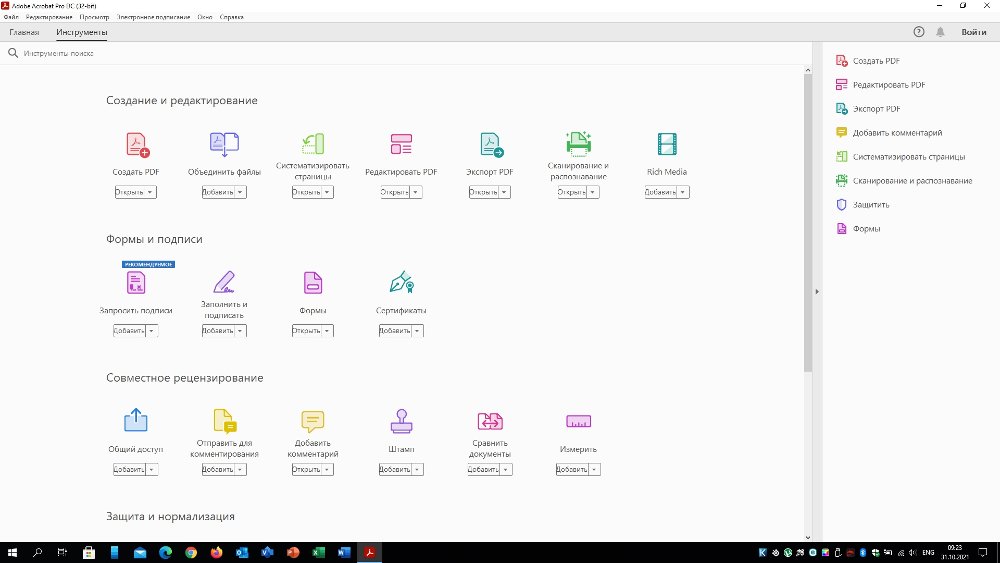Click the ENG language indicator in tray
The image size is (1000, 563).
pos(929,552)
